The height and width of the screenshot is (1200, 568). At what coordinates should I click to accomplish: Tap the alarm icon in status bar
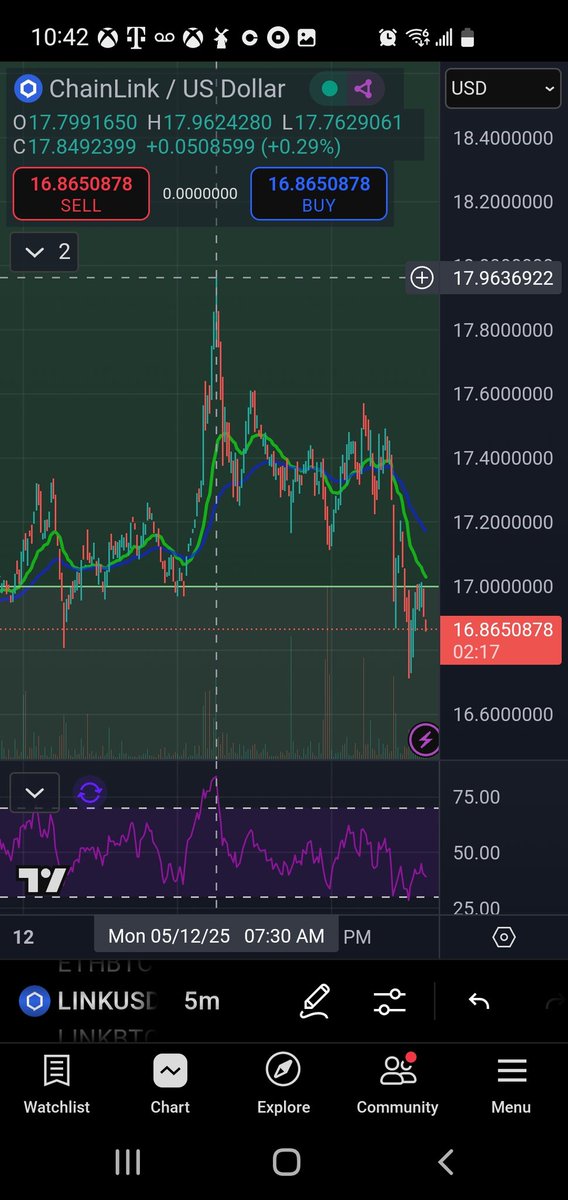[x=387, y=38]
